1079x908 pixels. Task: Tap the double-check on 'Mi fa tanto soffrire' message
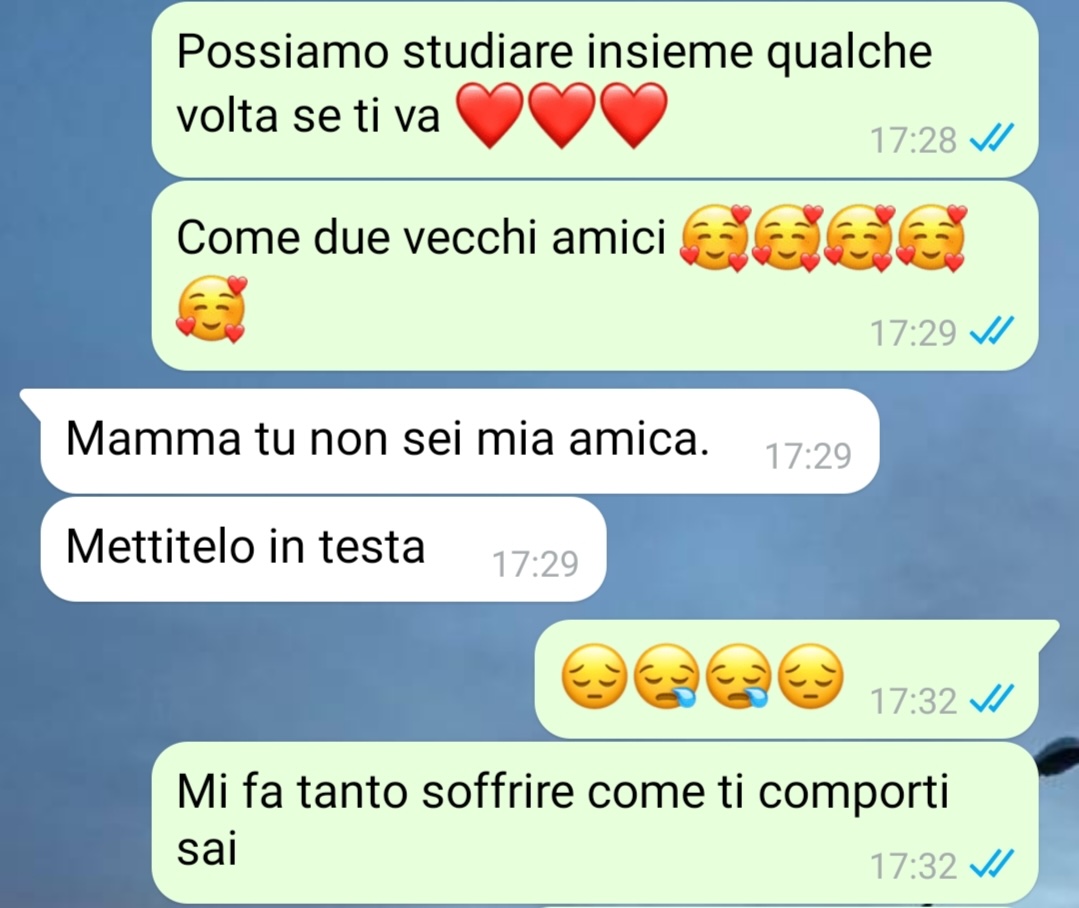[x=992, y=865]
